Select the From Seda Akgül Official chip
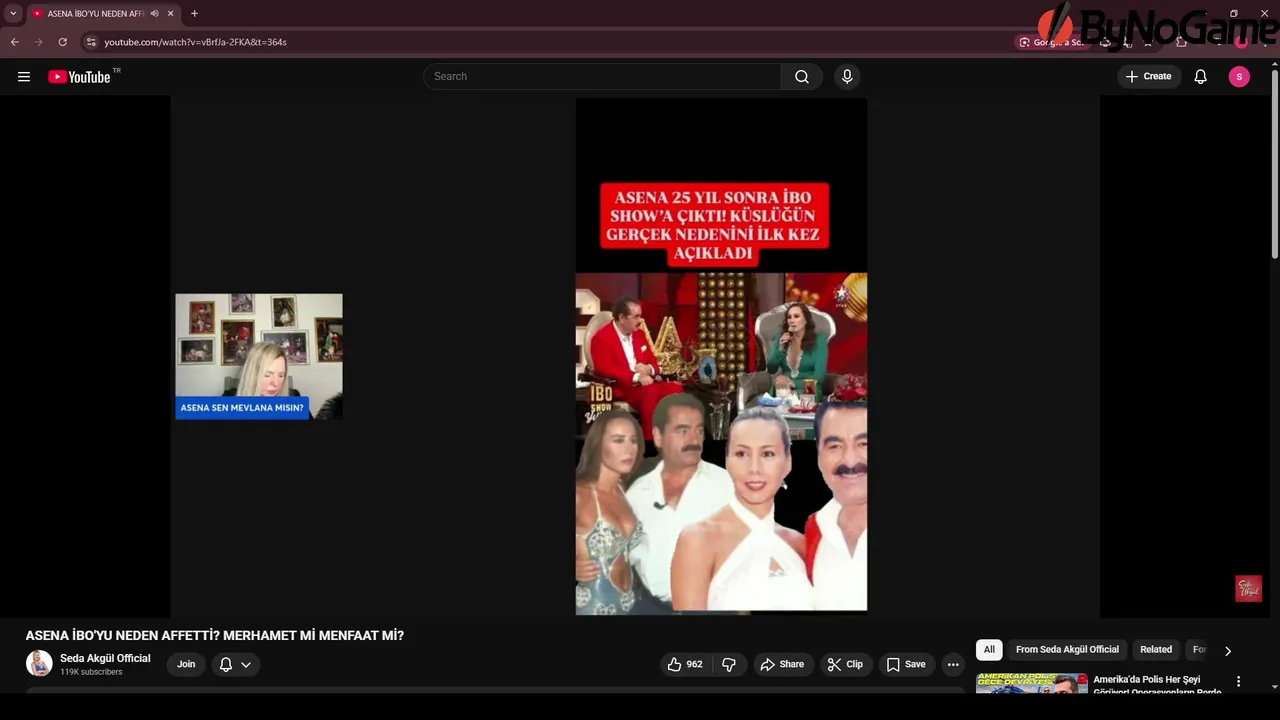1280x720 pixels. (x=1067, y=650)
